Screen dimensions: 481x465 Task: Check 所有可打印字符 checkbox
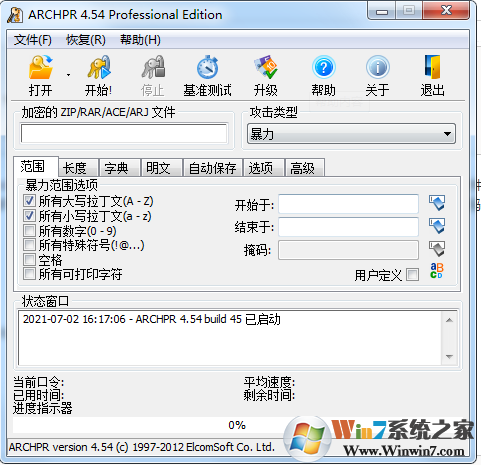[x=29, y=274]
